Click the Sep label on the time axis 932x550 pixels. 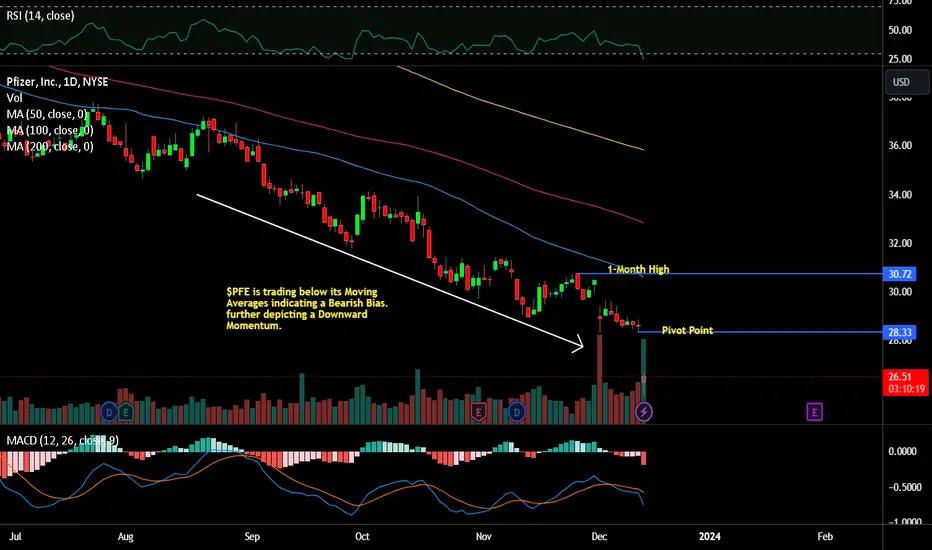pos(252,536)
